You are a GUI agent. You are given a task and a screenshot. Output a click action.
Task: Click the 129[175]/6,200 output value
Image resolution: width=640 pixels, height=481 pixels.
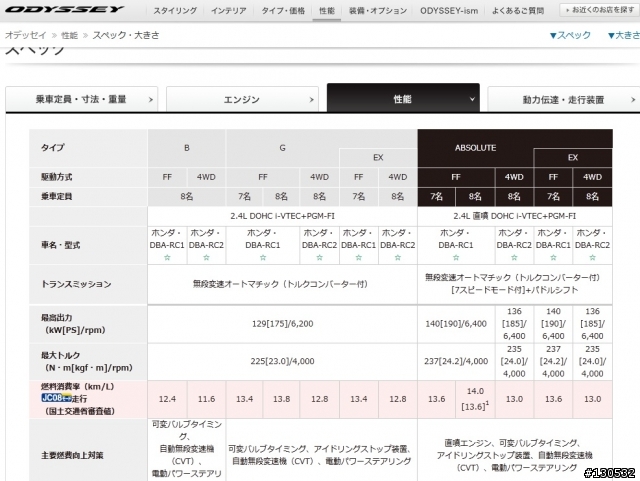(x=282, y=324)
